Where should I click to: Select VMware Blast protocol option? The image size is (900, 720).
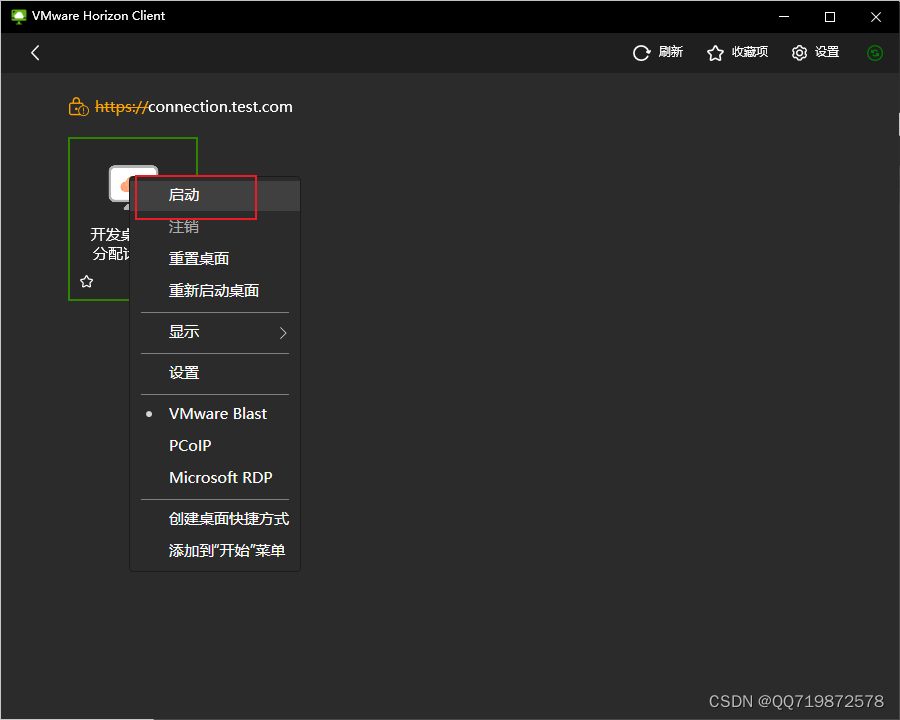(215, 414)
